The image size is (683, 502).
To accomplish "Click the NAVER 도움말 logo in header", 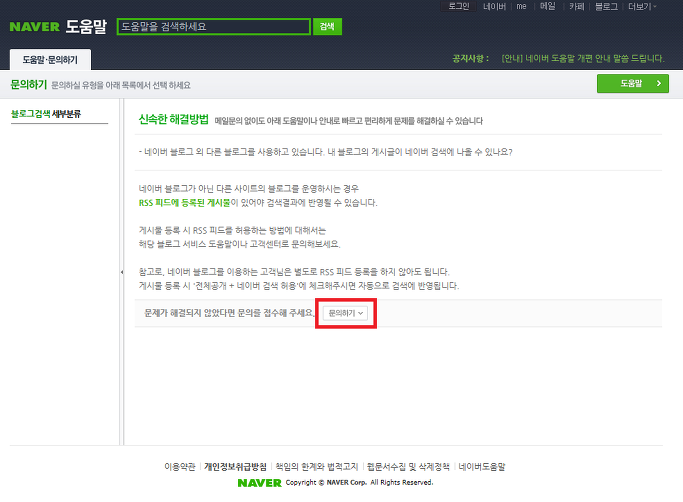I will [x=58, y=27].
